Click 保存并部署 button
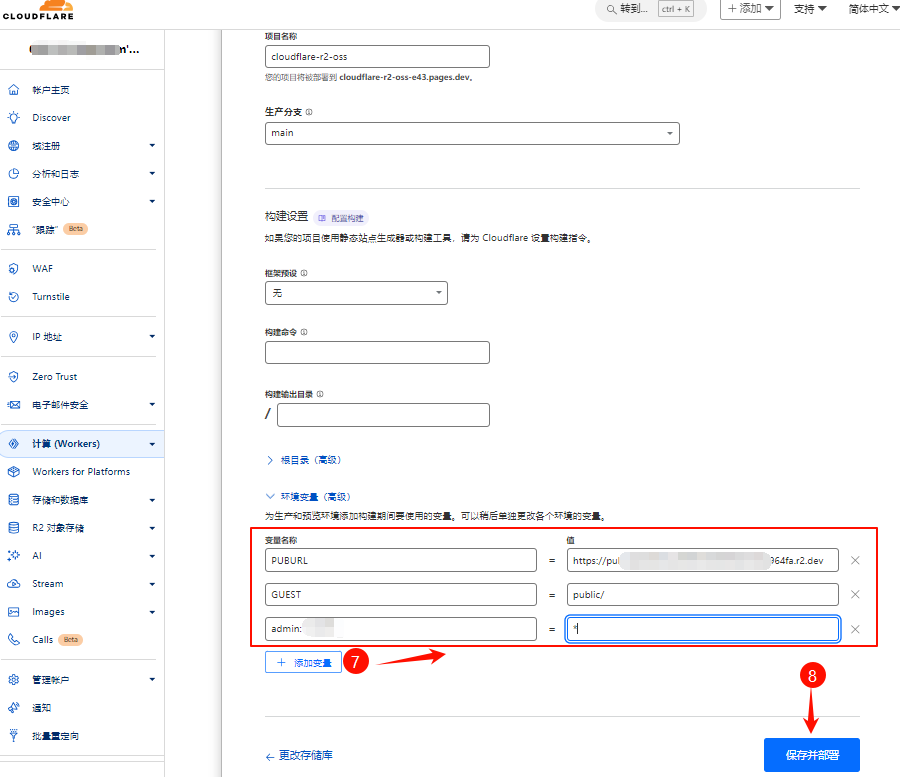Viewport: 900px width, 777px height. point(811,755)
